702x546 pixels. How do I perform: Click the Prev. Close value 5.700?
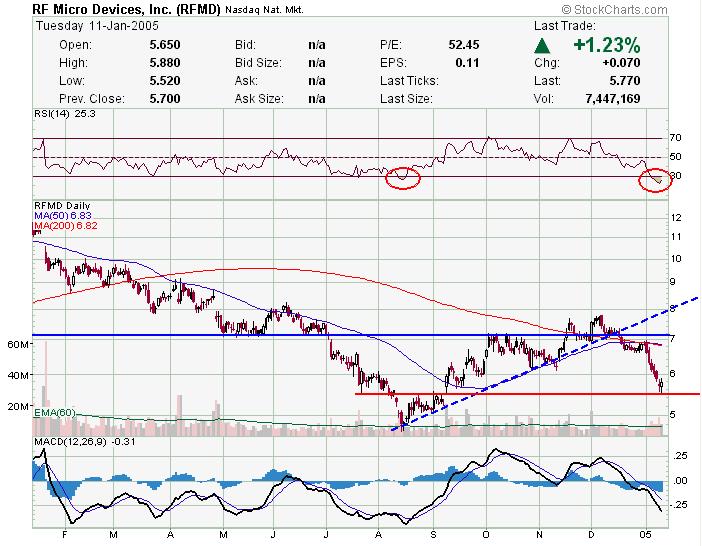(165, 98)
